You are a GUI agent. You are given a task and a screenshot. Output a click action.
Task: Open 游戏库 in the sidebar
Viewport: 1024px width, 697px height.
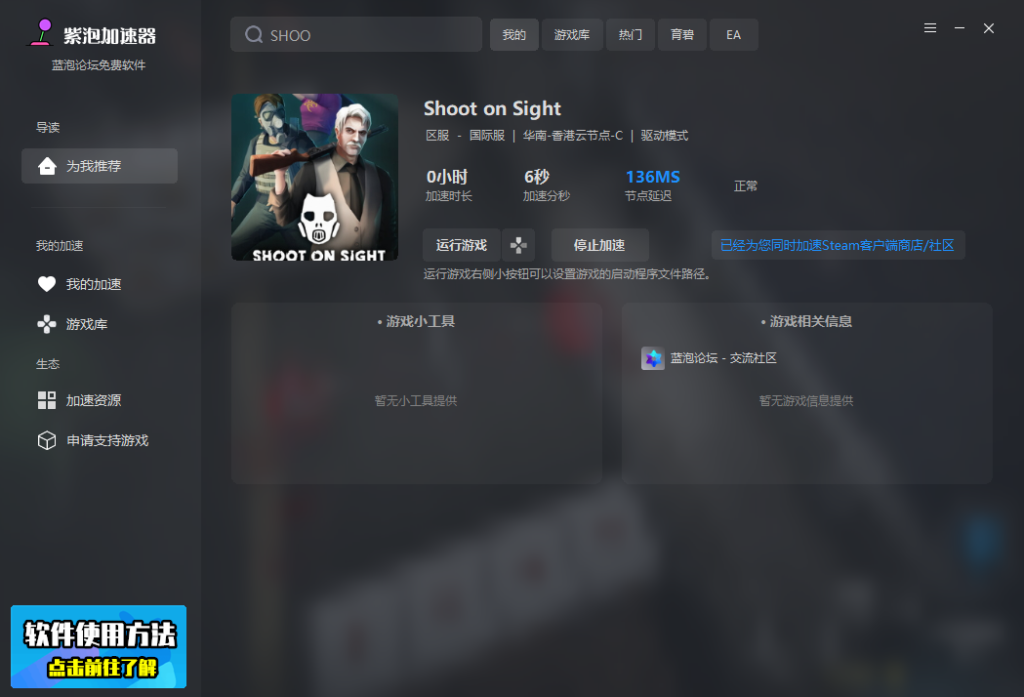[86, 324]
